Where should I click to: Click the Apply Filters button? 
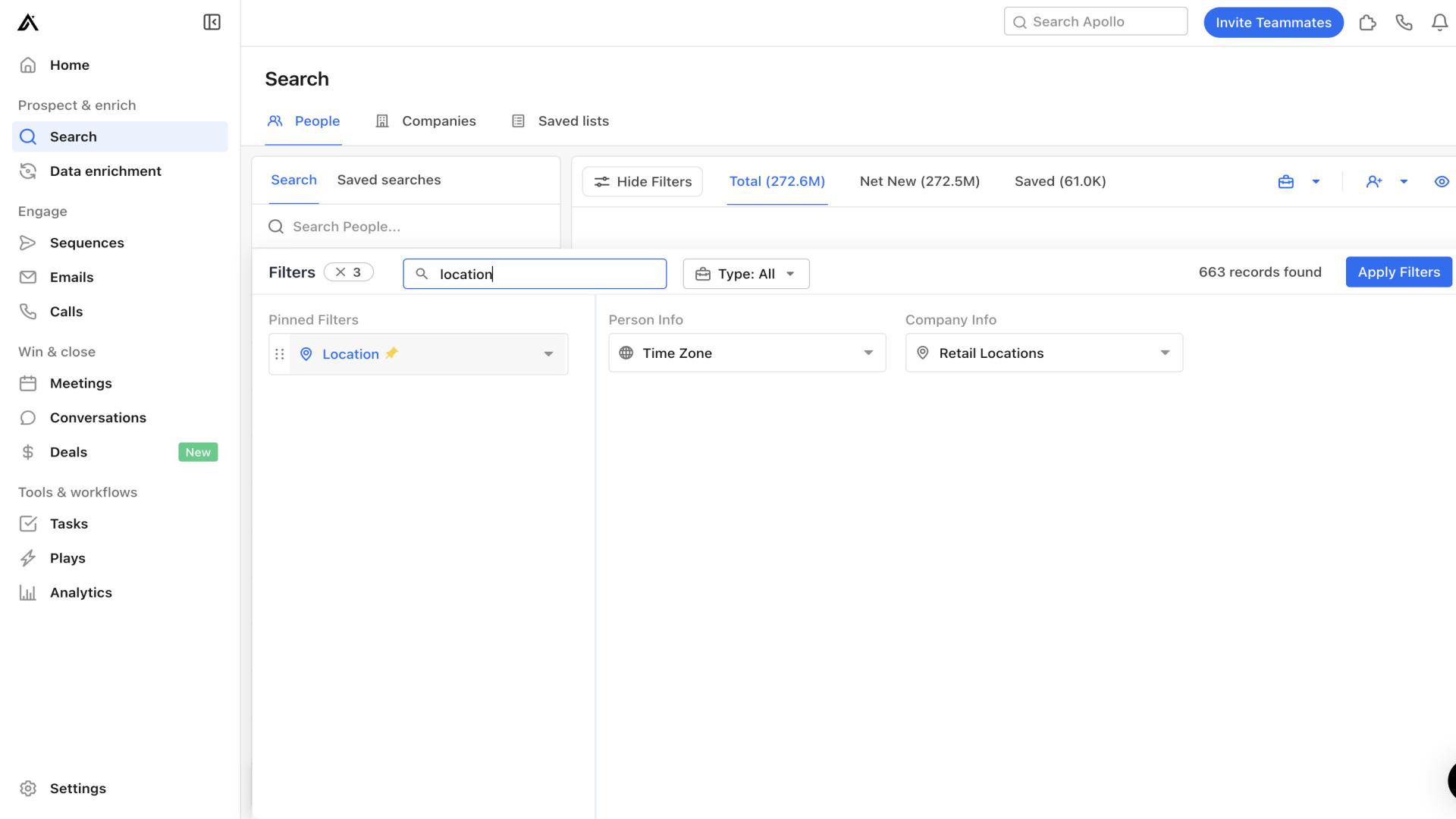point(1398,271)
